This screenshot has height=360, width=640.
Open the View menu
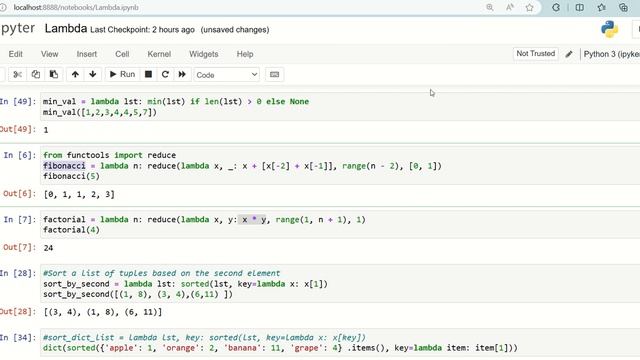pos(49,54)
